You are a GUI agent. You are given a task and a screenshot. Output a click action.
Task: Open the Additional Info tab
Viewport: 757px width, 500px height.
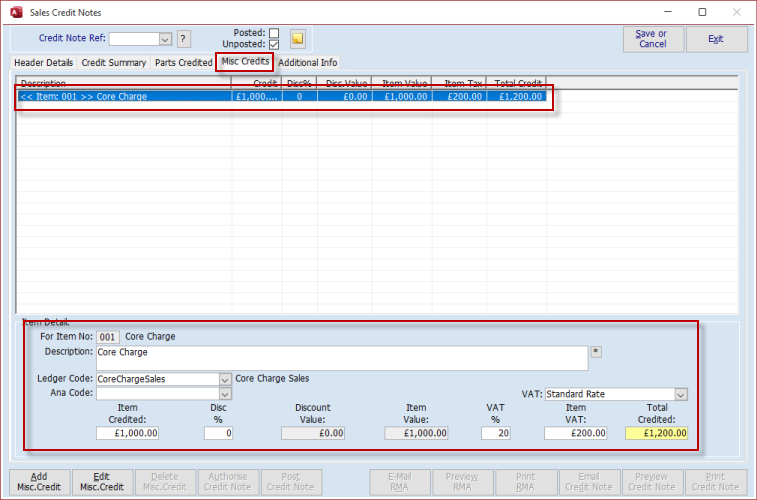coord(307,63)
